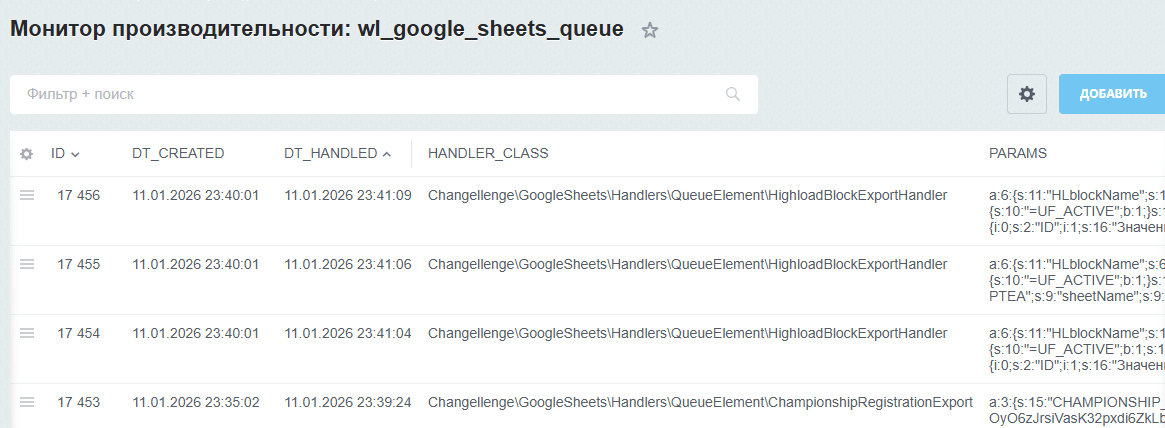The height and width of the screenshot is (428, 1165).
Task: Click ID cell 17 456
Action: point(78,196)
